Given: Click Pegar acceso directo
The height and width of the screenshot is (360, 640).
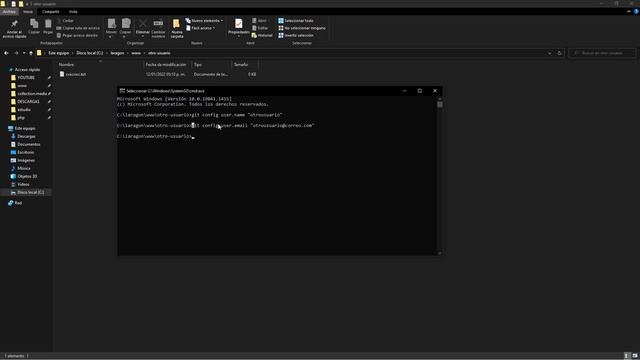Looking at the screenshot, I should pos(77,35).
